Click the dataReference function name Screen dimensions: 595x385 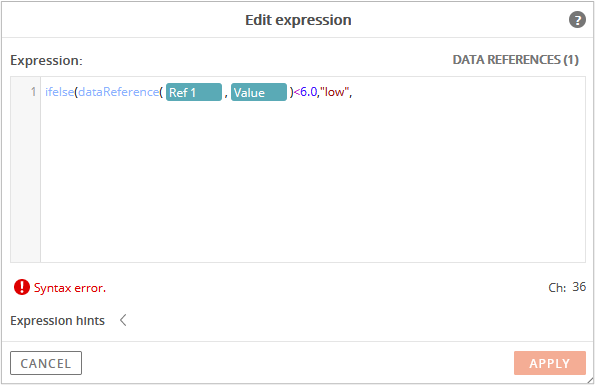click(119, 92)
